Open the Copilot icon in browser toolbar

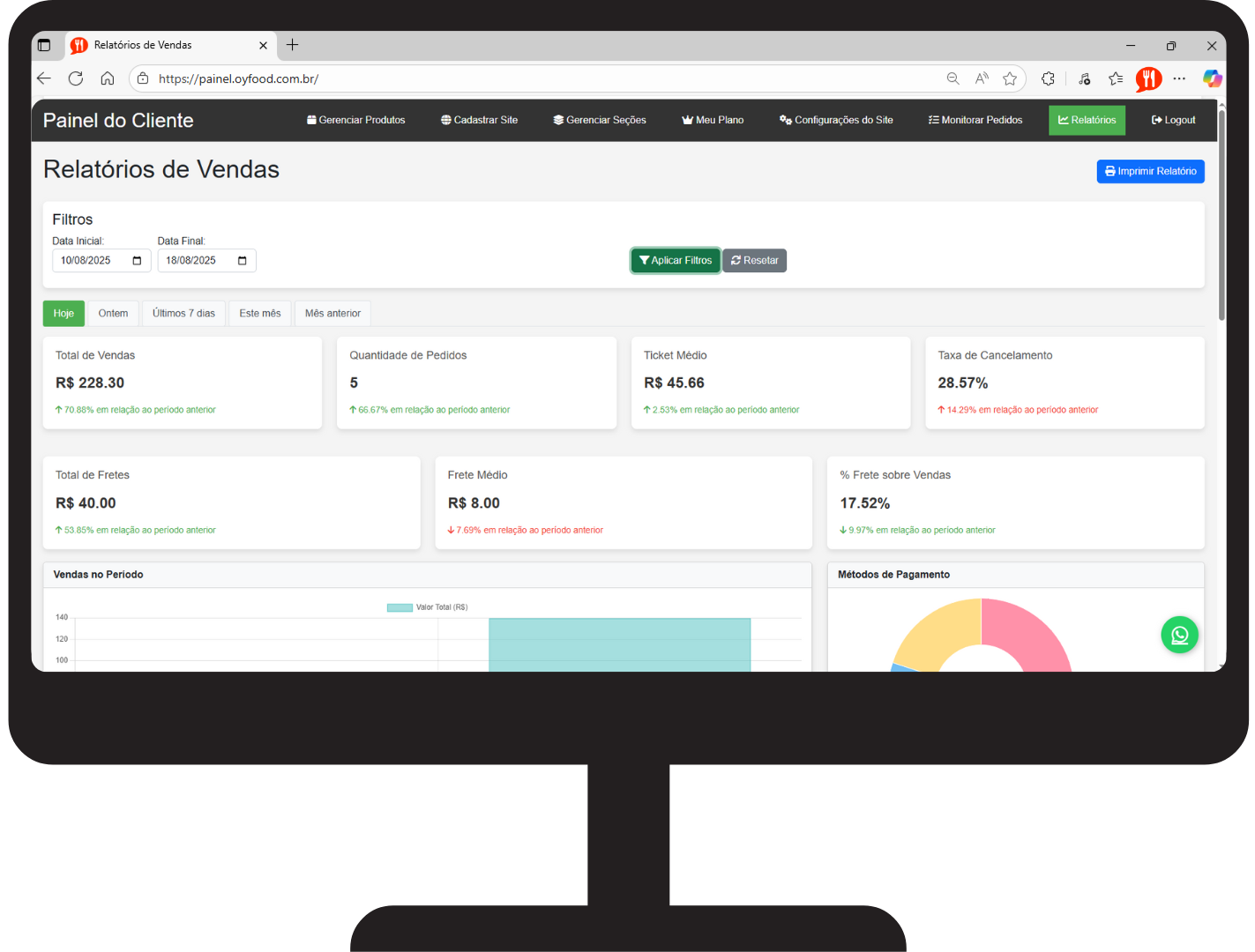coord(1212,78)
